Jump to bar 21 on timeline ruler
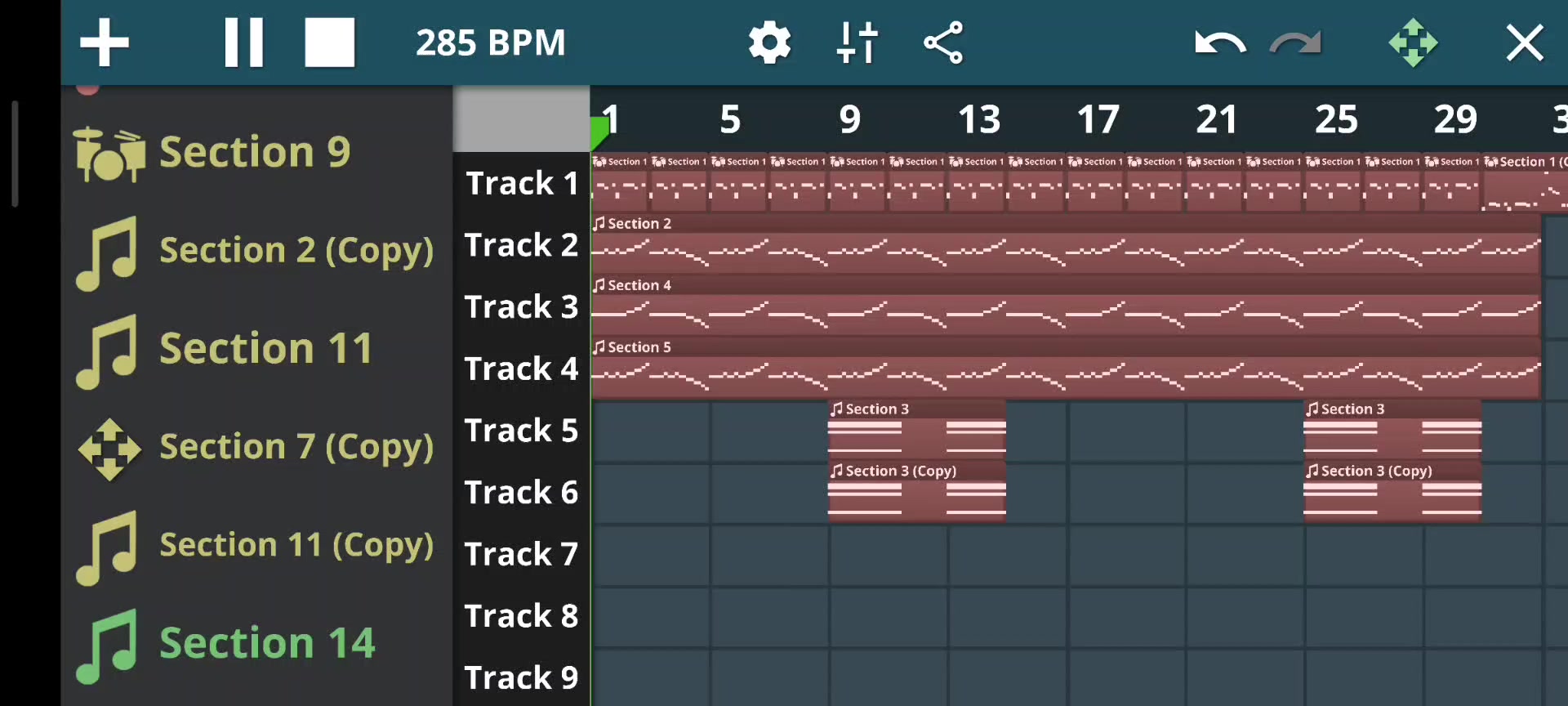The width and height of the screenshot is (1568, 706). (1217, 119)
